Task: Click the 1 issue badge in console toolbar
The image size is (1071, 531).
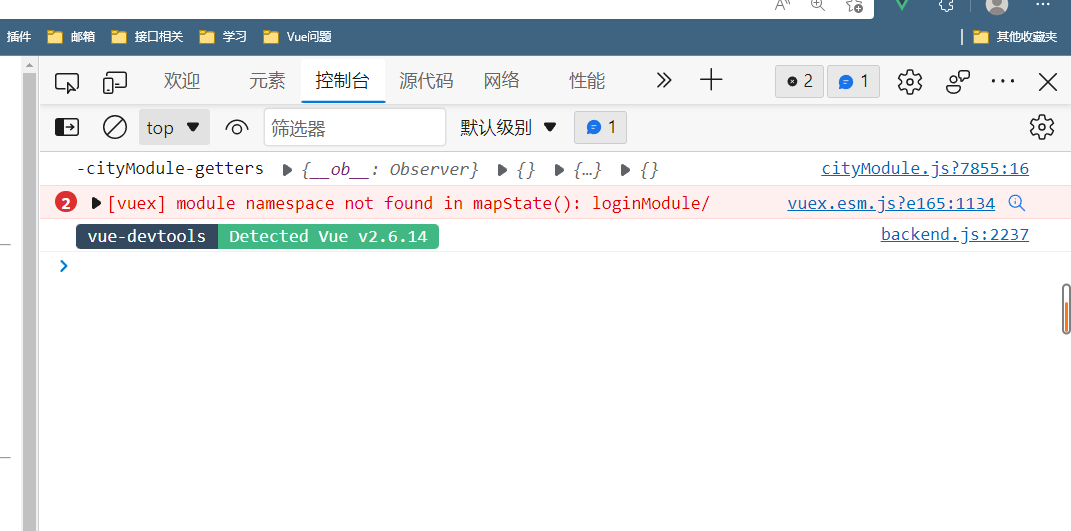Action: click(x=600, y=127)
